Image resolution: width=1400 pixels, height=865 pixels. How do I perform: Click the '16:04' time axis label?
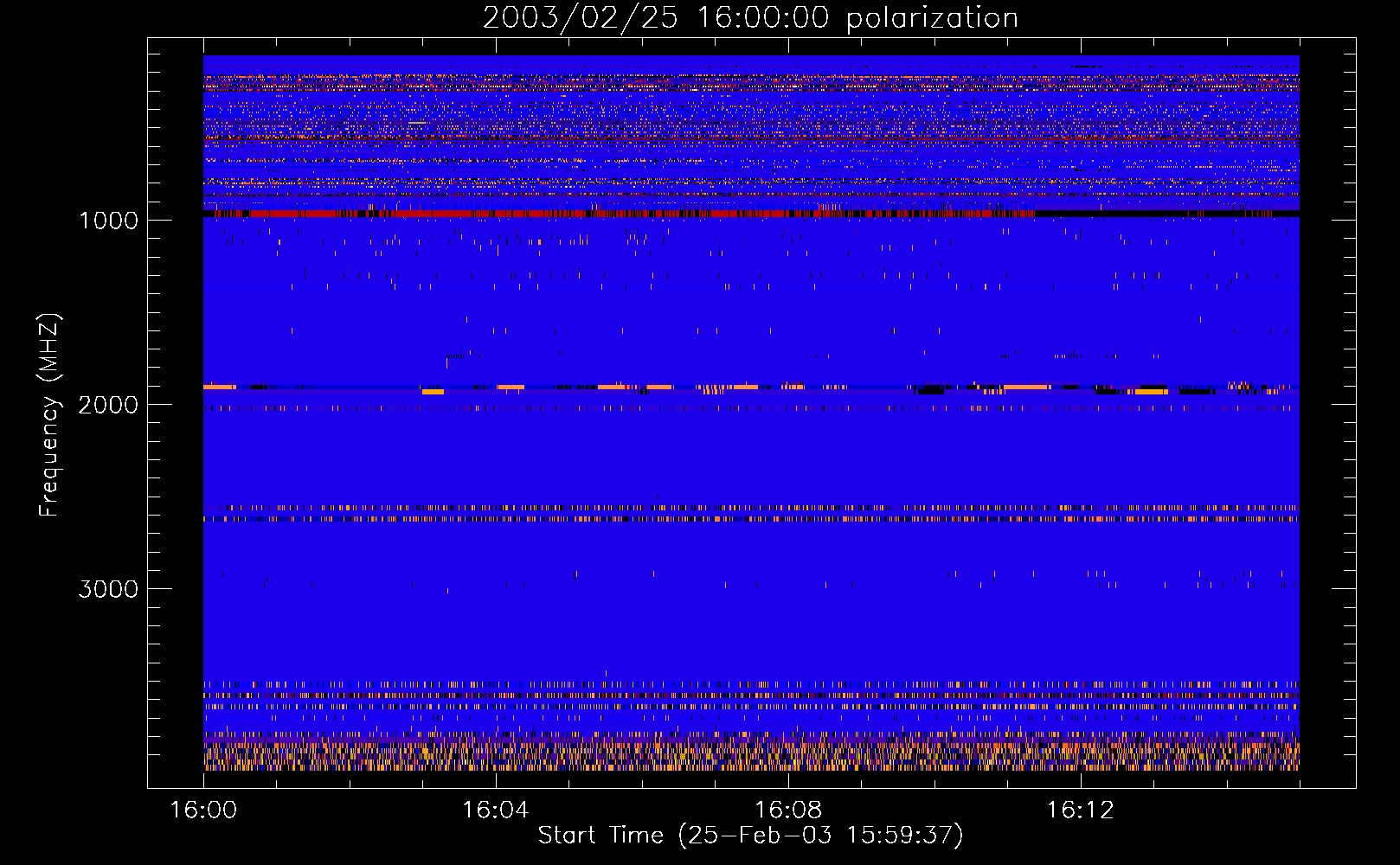[x=496, y=811]
